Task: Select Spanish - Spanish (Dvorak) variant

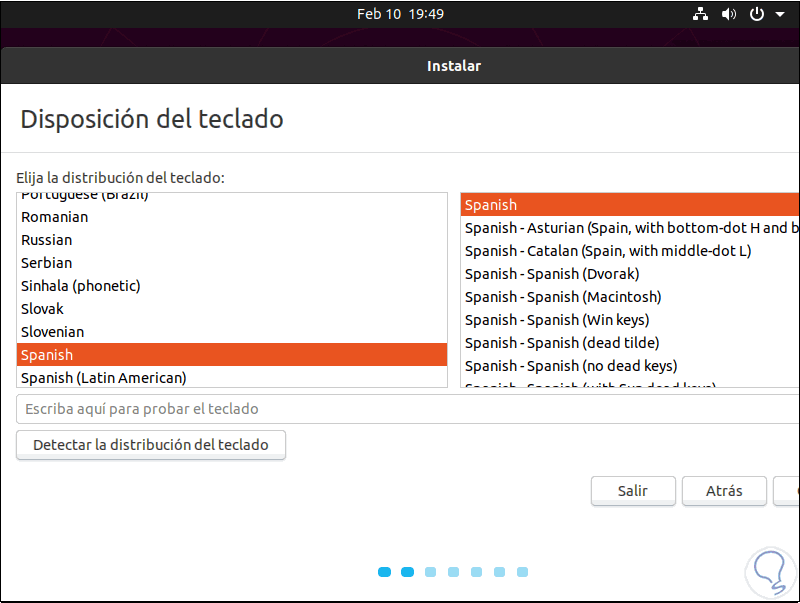Action: coord(552,274)
